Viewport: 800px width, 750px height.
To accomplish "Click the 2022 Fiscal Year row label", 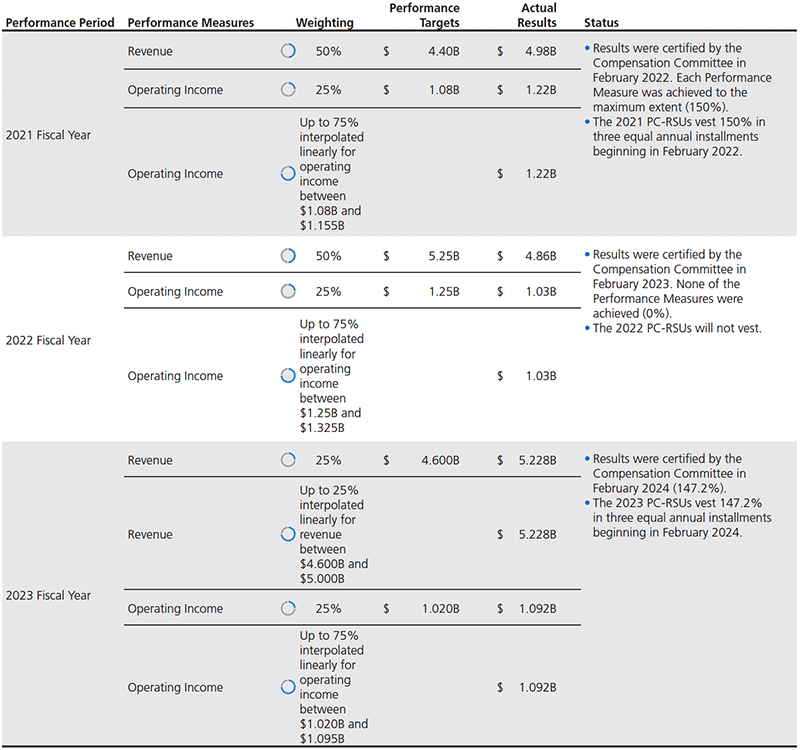I will pos(48,340).
